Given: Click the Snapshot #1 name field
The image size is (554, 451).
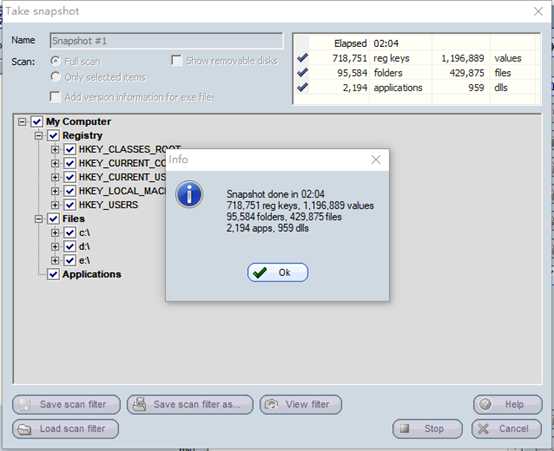Looking at the screenshot, I should [x=166, y=41].
